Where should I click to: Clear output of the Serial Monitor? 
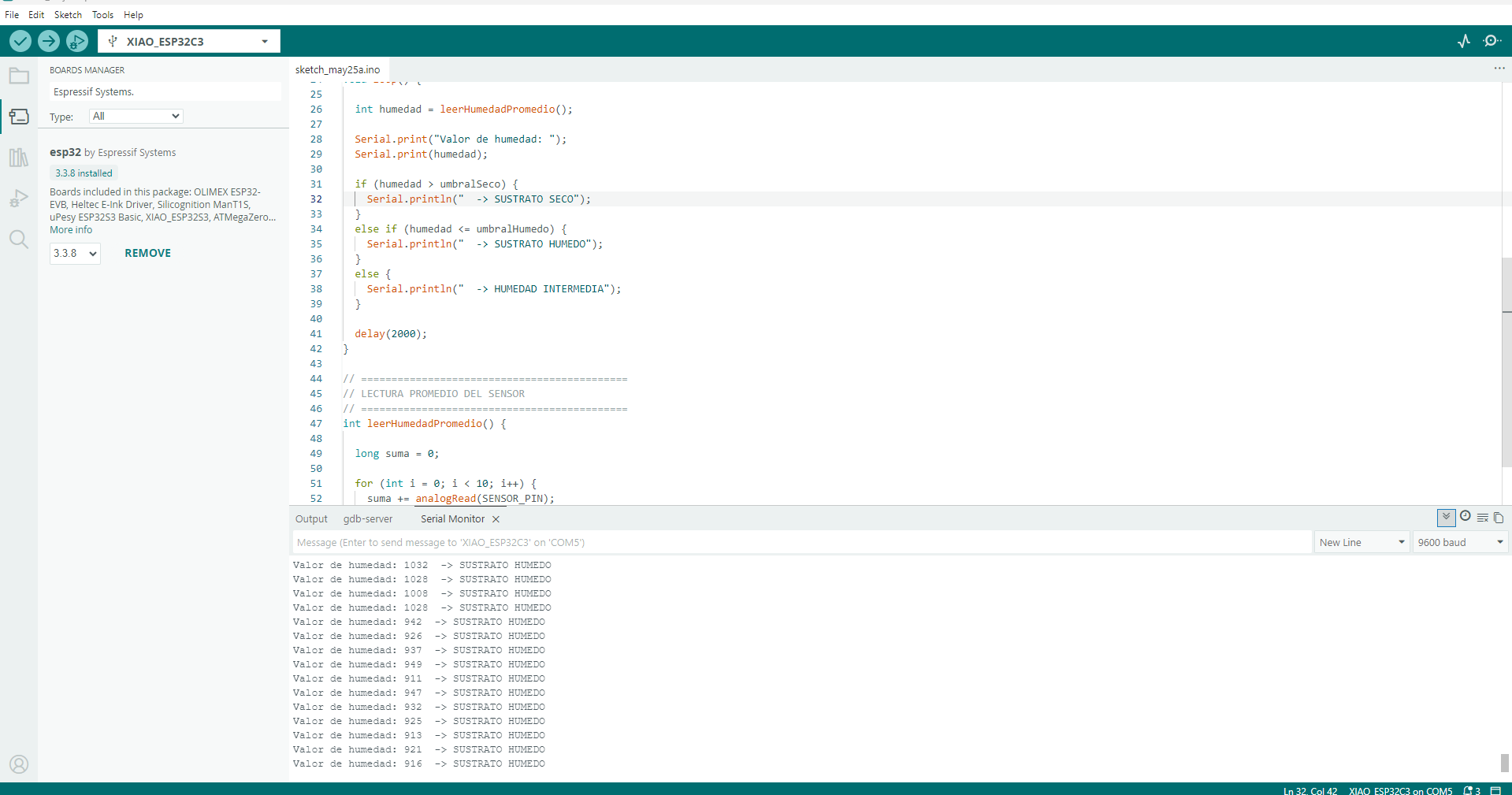1482,518
